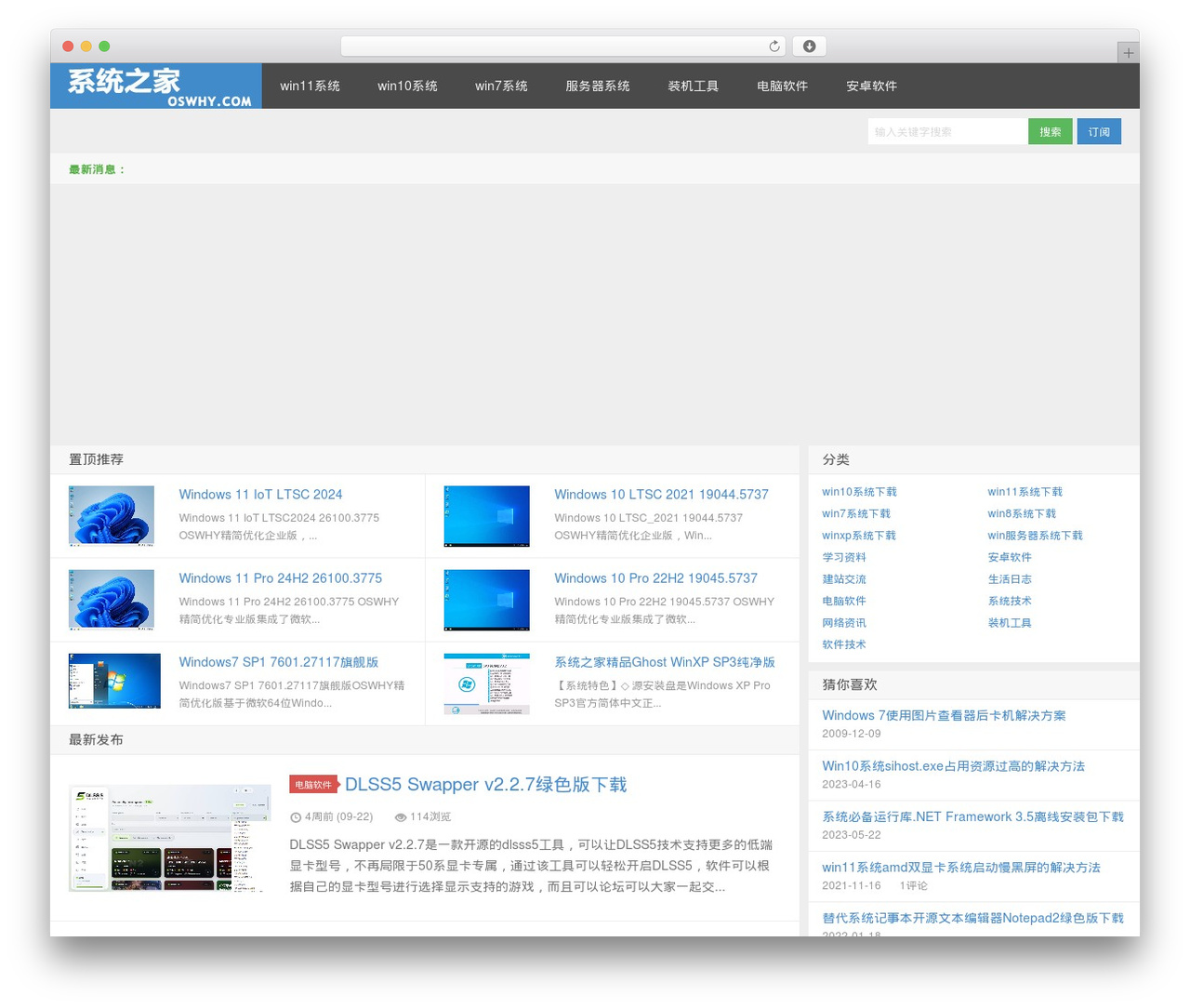This screenshot has width=1190, height=1008.
Task: Open Windows7 SP1 7601.27117旗舰版 link
Action: [x=278, y=662]
